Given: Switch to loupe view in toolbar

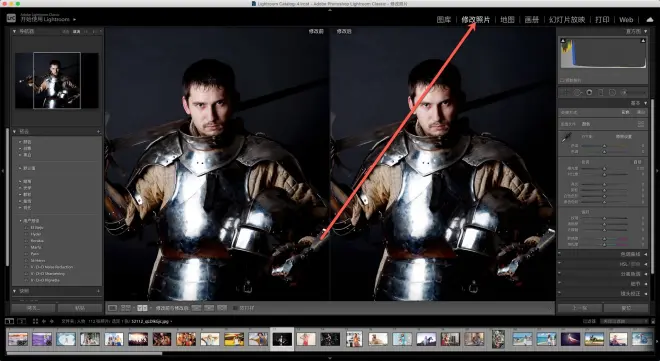Looking at the screenshot, I should coord(112,308).
